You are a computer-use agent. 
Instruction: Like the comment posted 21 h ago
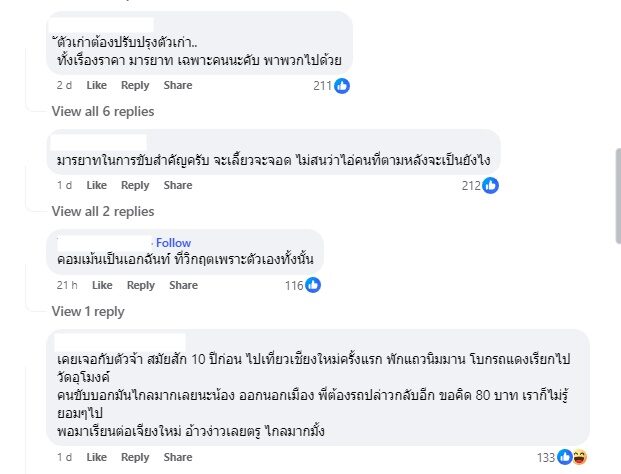pos(102,285)
